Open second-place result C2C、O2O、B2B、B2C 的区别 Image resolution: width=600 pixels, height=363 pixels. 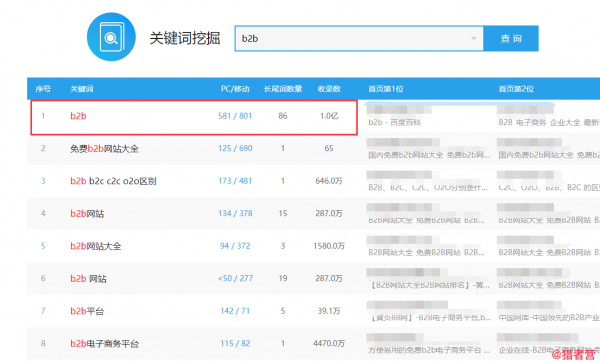(x=549, y=187)
